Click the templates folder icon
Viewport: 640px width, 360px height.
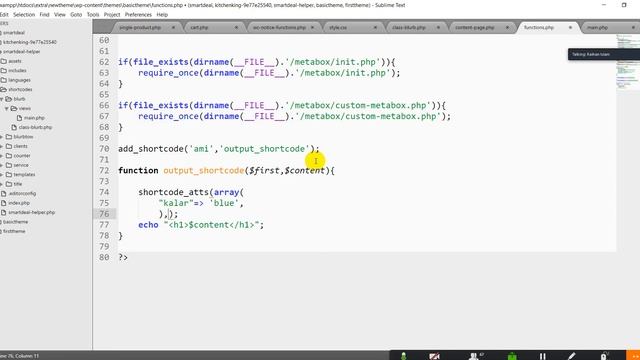point(9,174)
